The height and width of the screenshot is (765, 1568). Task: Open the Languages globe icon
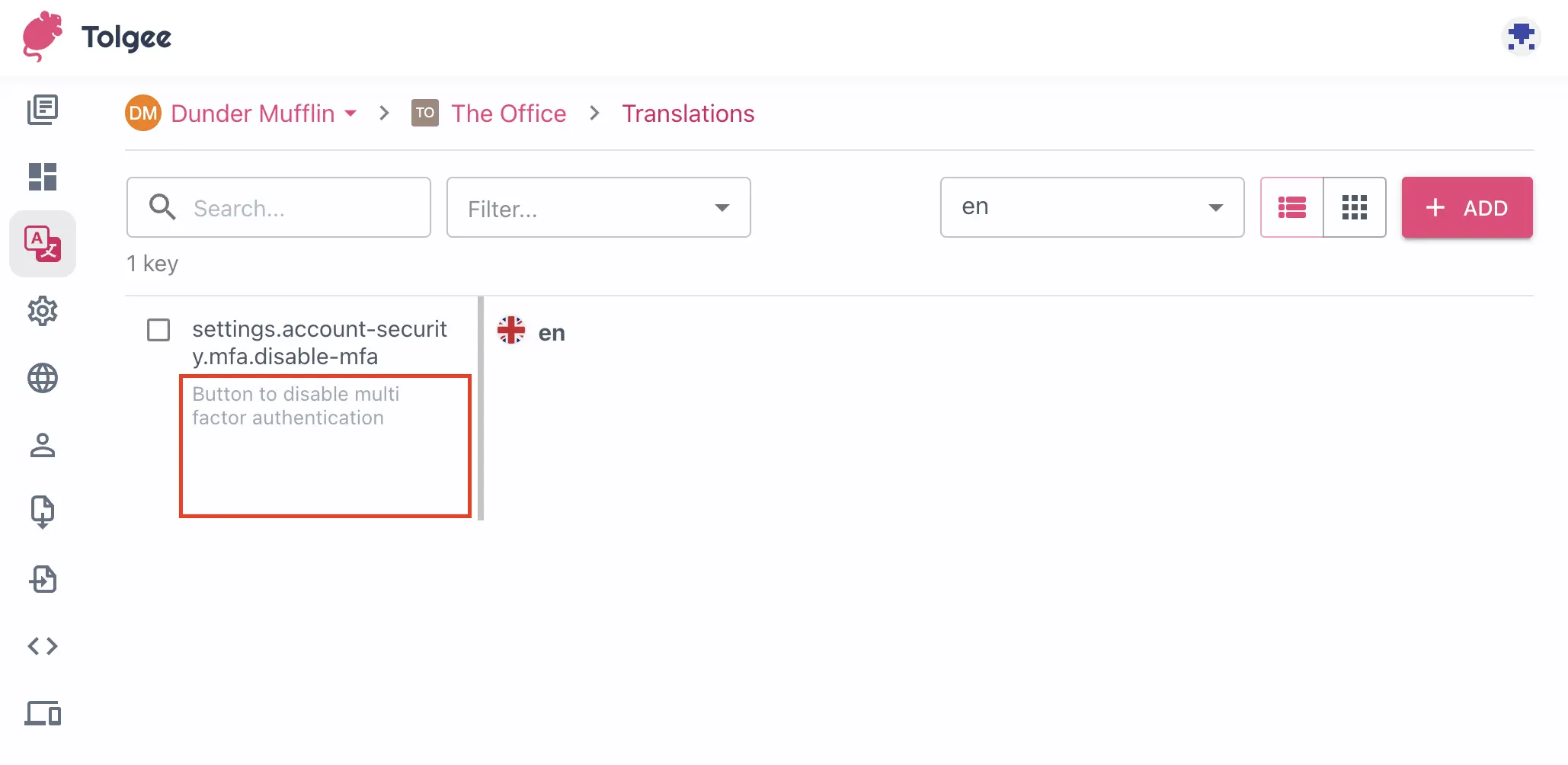click(43, 378)
